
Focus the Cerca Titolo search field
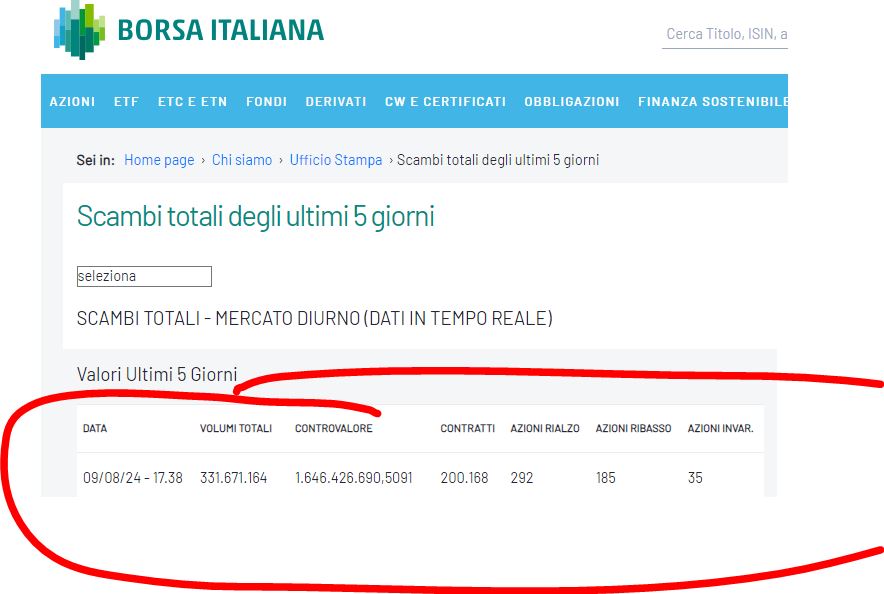pyautogui.click(x=725, y=34)
